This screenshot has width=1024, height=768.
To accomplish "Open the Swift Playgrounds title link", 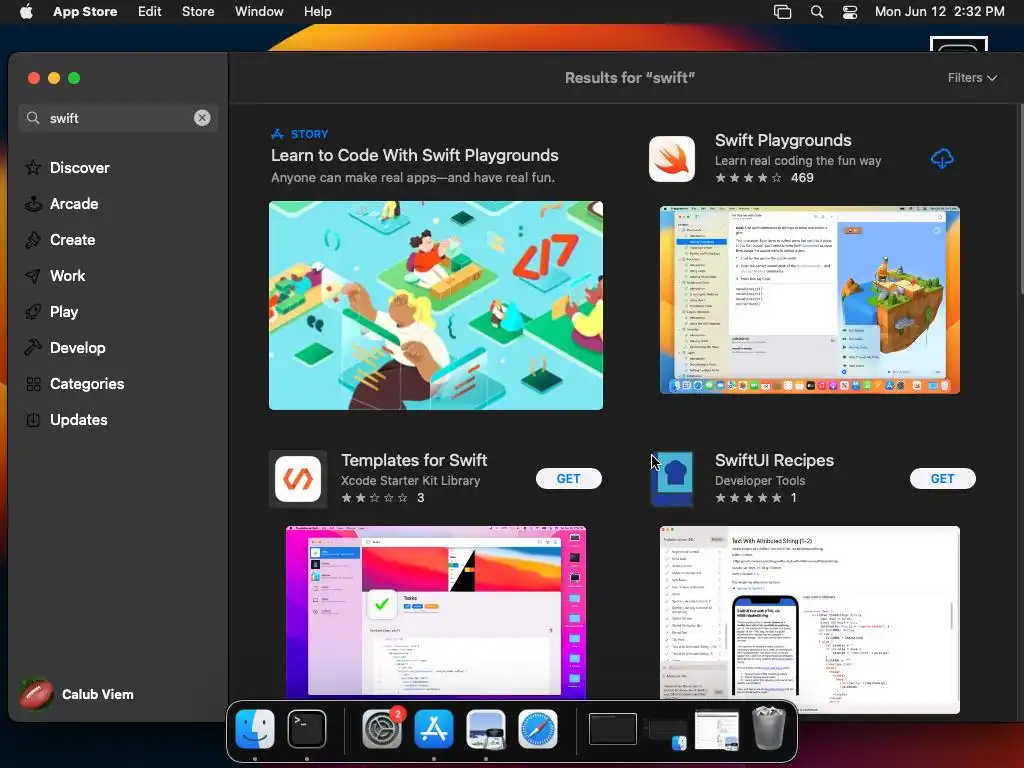I will (783, 140).
